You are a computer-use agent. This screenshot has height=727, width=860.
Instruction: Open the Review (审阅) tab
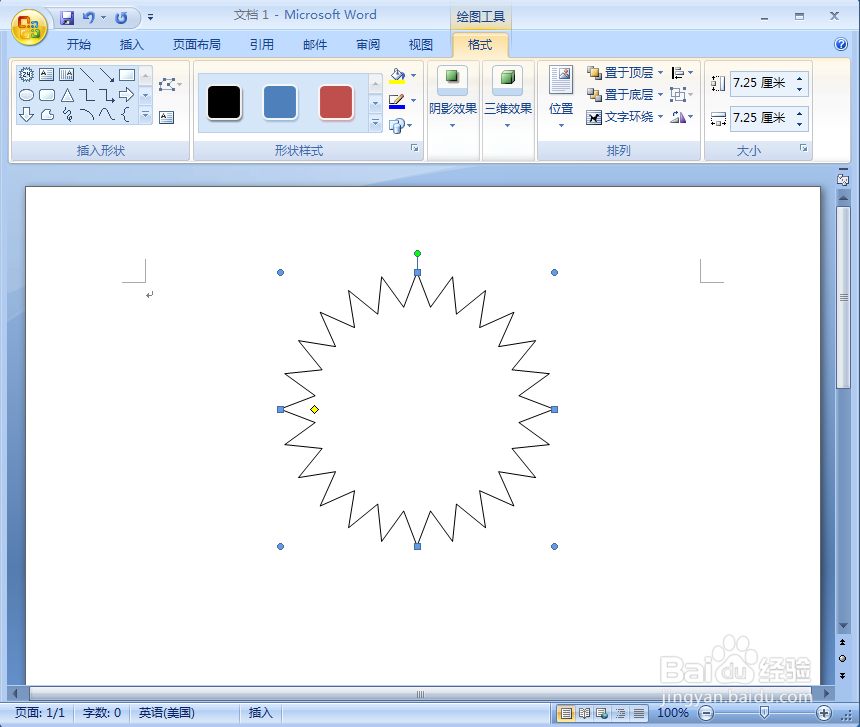tap(368, 44)
